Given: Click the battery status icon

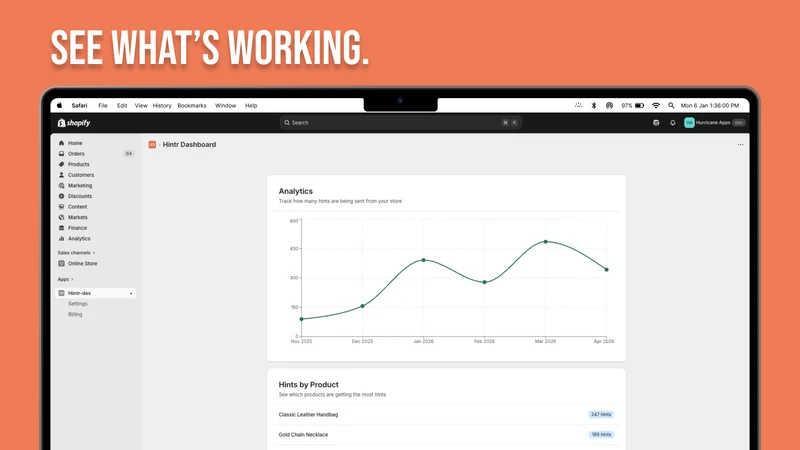Looking at the screenshot, I should pos(639,106).
